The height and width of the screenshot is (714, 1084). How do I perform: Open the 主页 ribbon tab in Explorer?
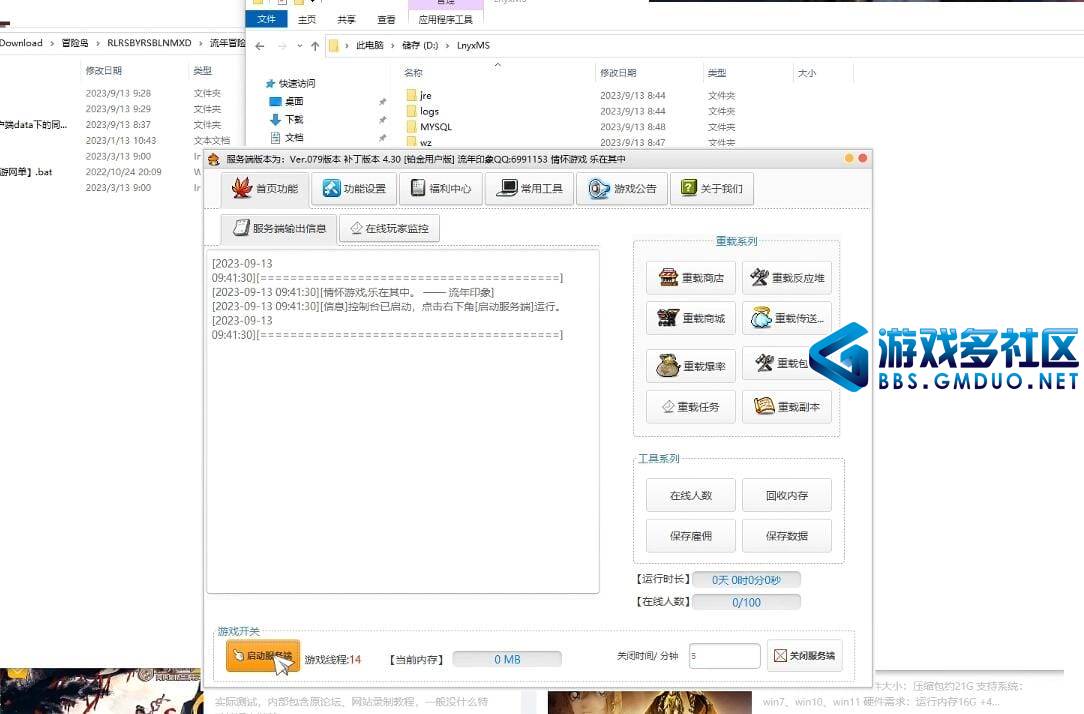click(307, 19)
